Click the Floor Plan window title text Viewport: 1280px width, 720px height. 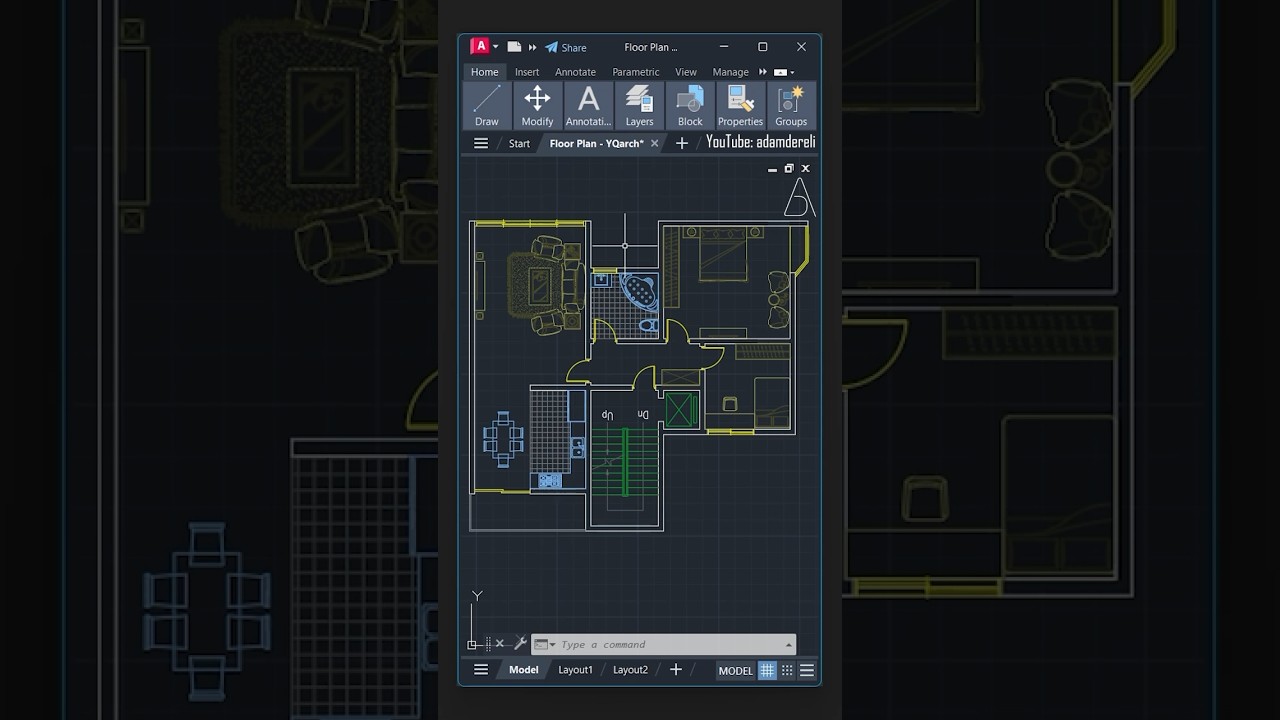[651, 47]
